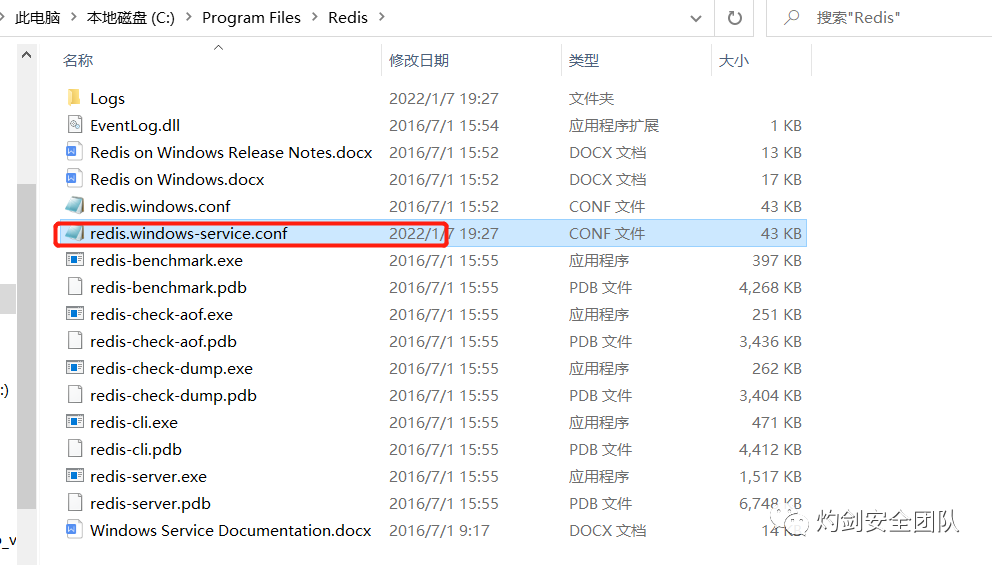Select the EventLog.dll file name
This screenshot has width=992, height=565.
pyautogui.click(x=135, y=125)
